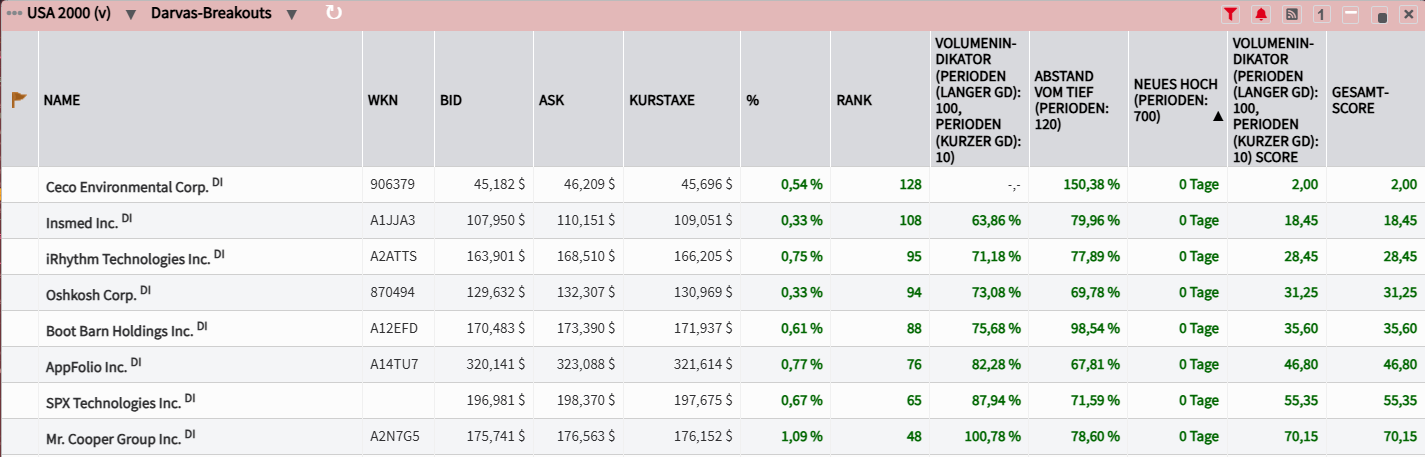Screen dimensions: 1425x457
Task: Sort by the ASK column header
Action: (x=552, y=100)
